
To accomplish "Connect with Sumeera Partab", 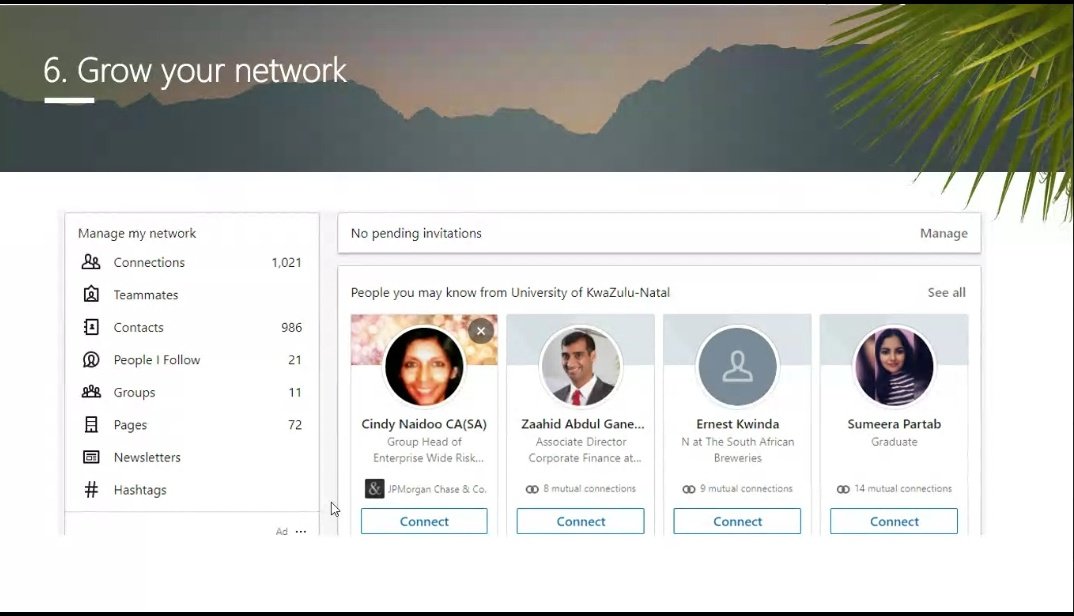I will click(x=894, y=521).
